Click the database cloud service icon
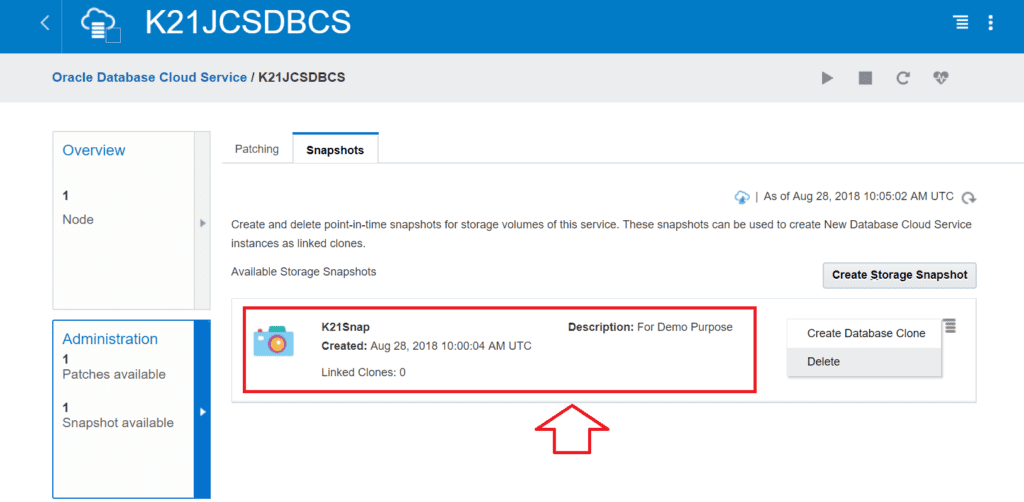Screen dimensions: 1024x502 click(101, 26)
